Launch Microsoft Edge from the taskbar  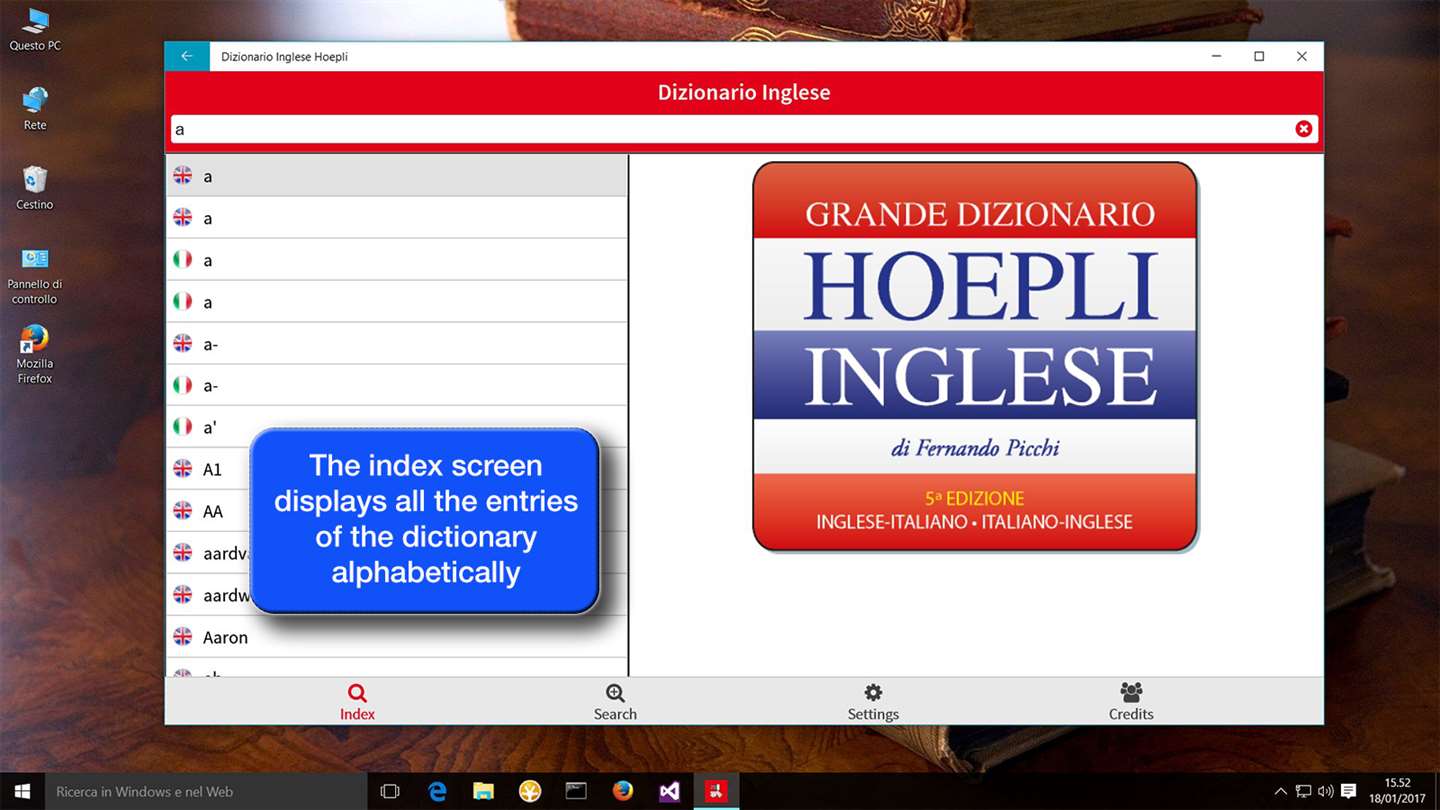point(437,791)
